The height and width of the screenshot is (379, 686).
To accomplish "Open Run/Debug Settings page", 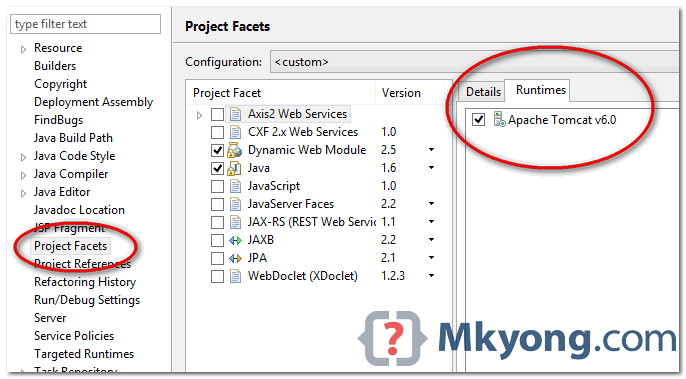I will pyautogui.click(x=87, y=300).
